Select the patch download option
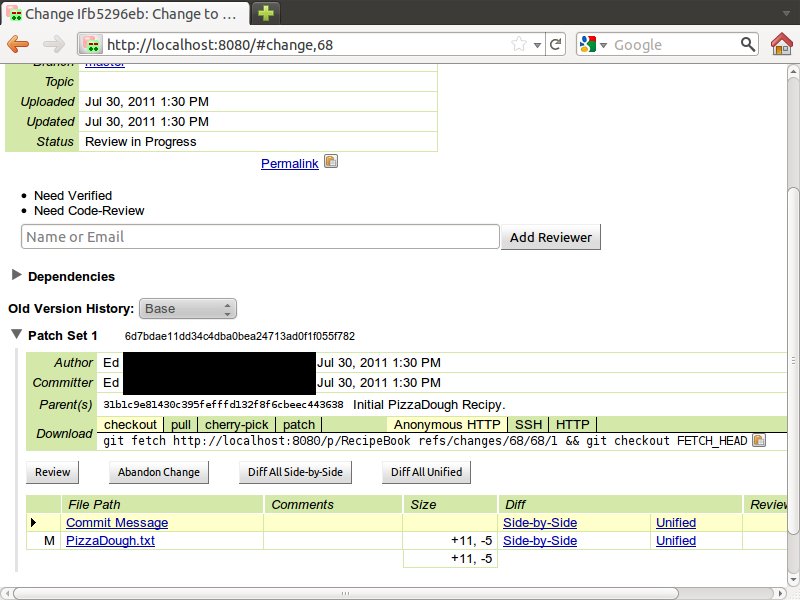 (x=299, y=425)
